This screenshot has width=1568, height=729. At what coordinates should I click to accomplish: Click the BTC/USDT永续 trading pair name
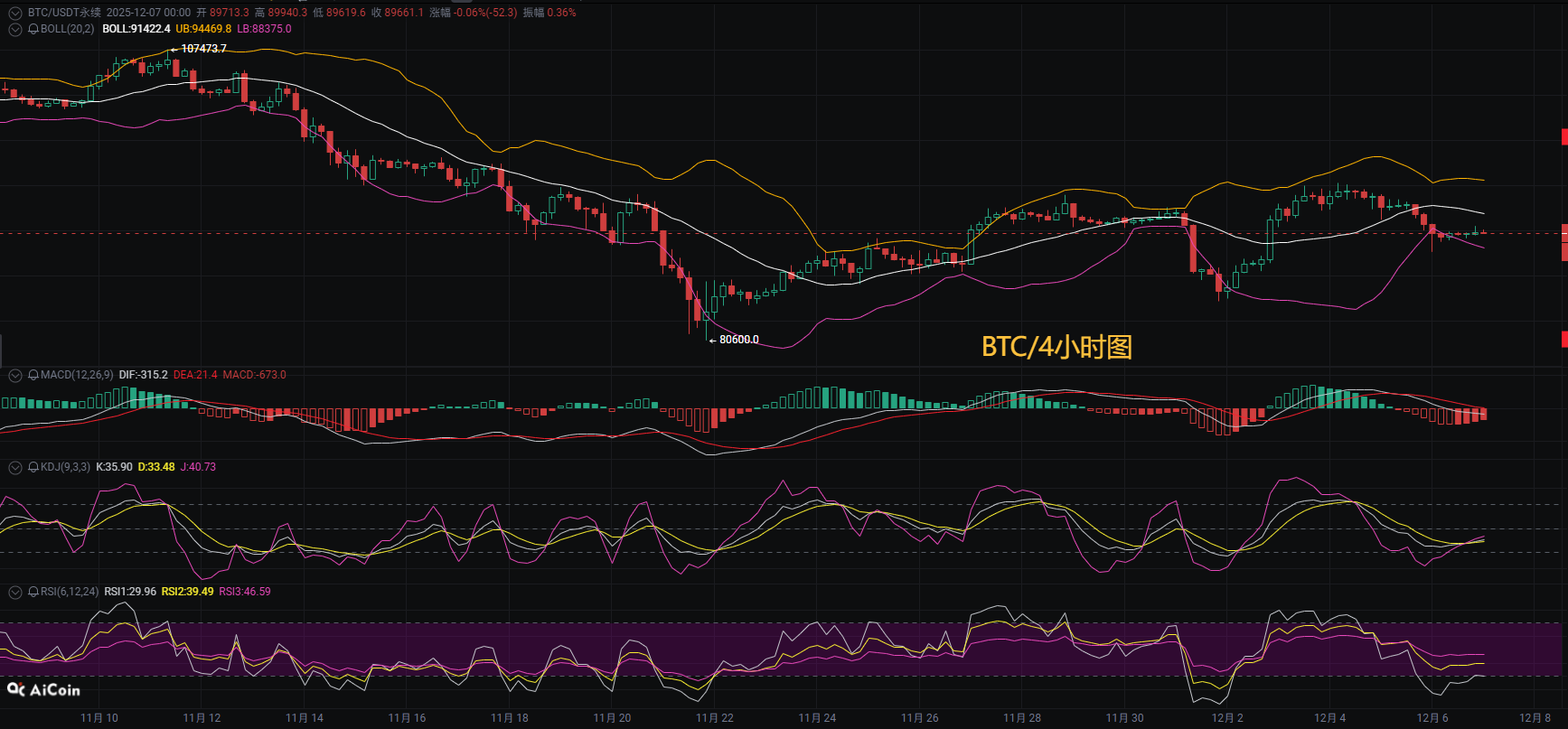coord(64,13)
